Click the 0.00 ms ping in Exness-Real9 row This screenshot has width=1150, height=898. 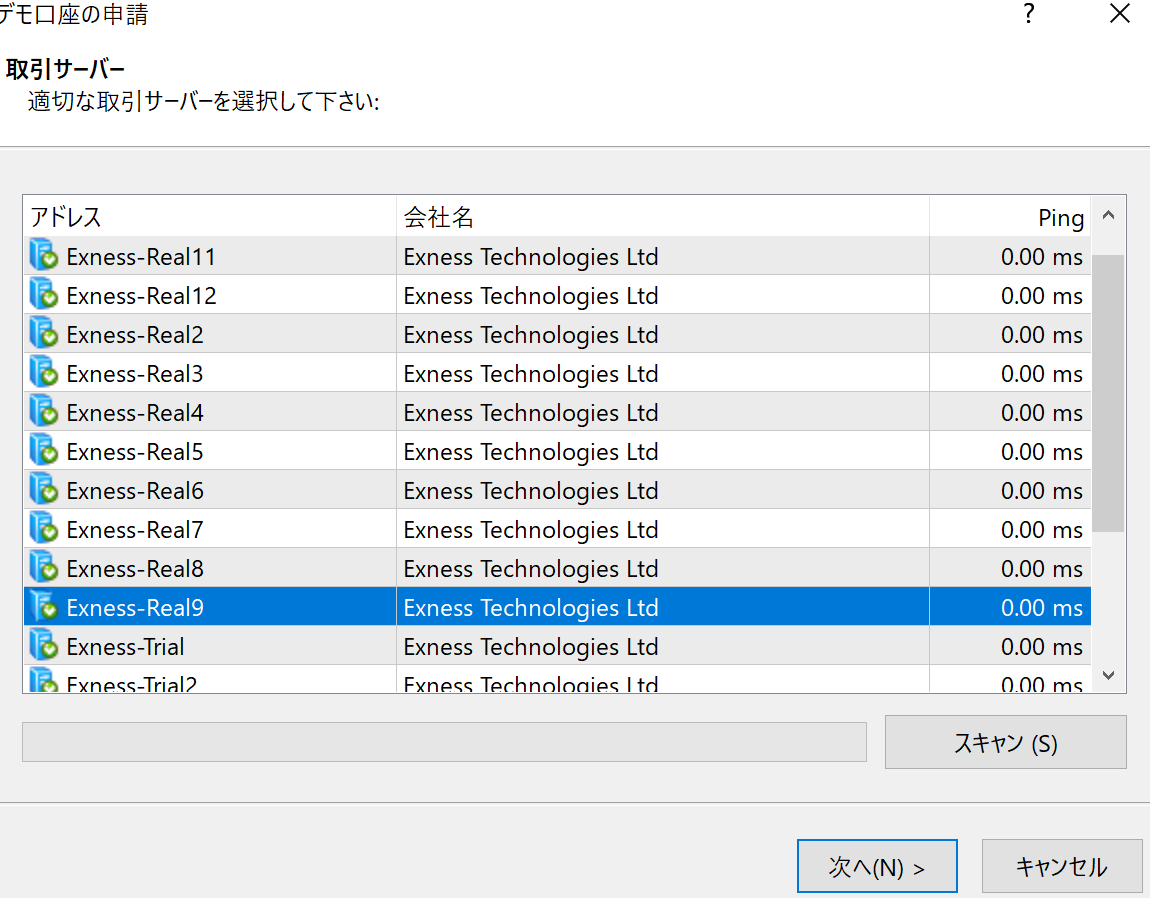pyautogui.click(x=1041, y=607)
